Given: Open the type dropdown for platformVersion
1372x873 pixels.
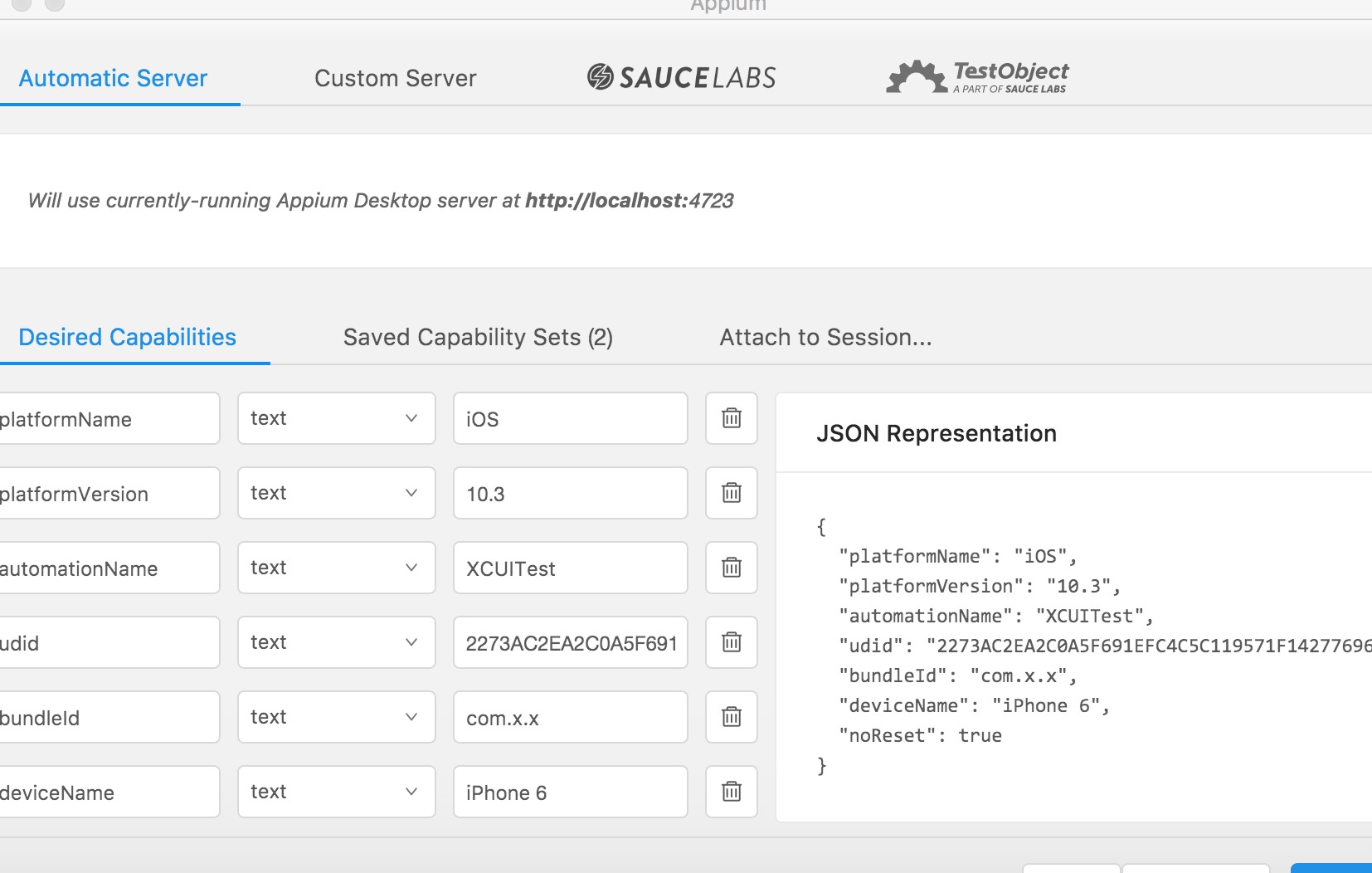Looking at the screenshot, I should (337, 493).
